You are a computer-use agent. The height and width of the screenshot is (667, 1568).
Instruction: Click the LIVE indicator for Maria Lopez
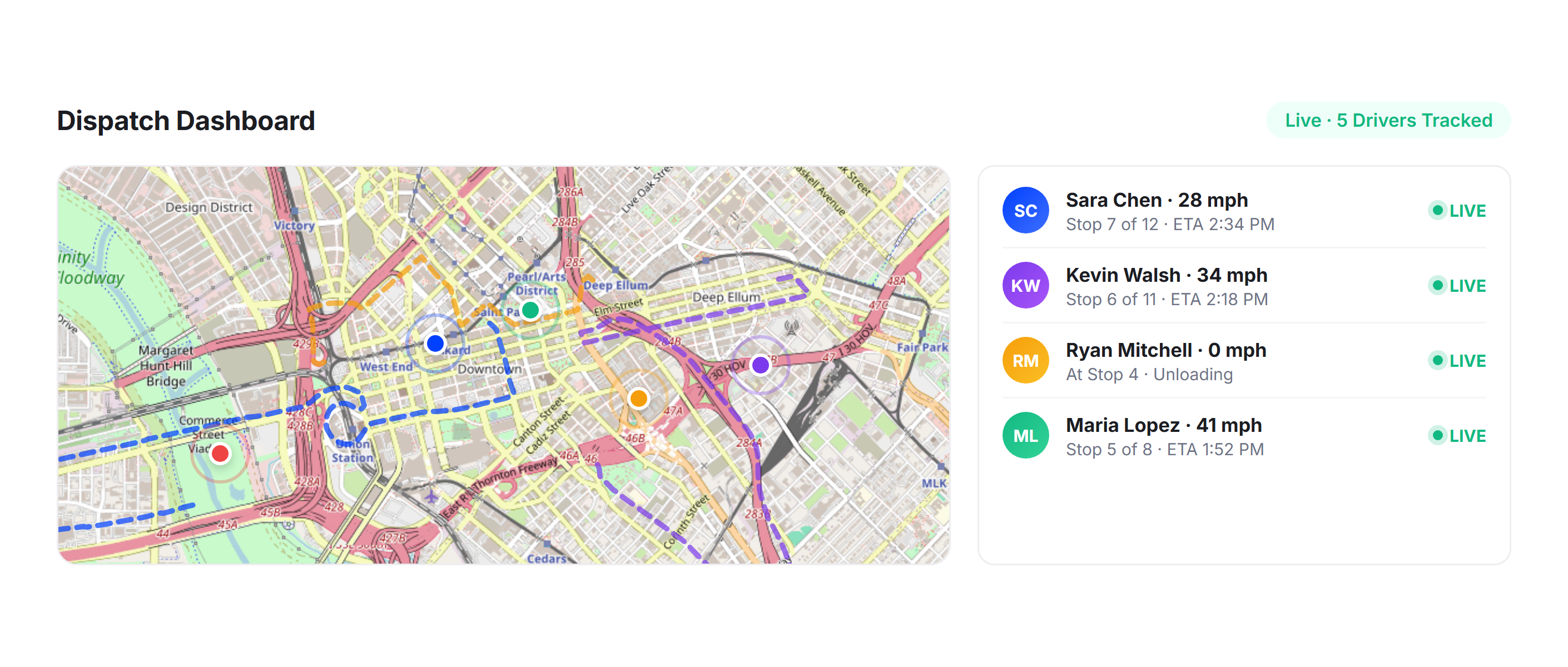pyautogui.click(x=1457, y=436)
